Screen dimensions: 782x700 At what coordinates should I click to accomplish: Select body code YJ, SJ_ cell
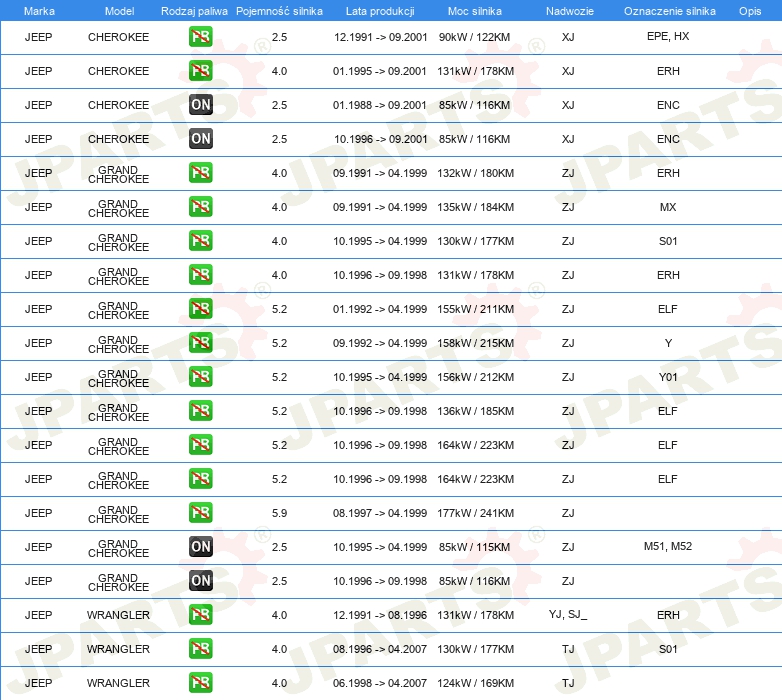click(568, 614)
